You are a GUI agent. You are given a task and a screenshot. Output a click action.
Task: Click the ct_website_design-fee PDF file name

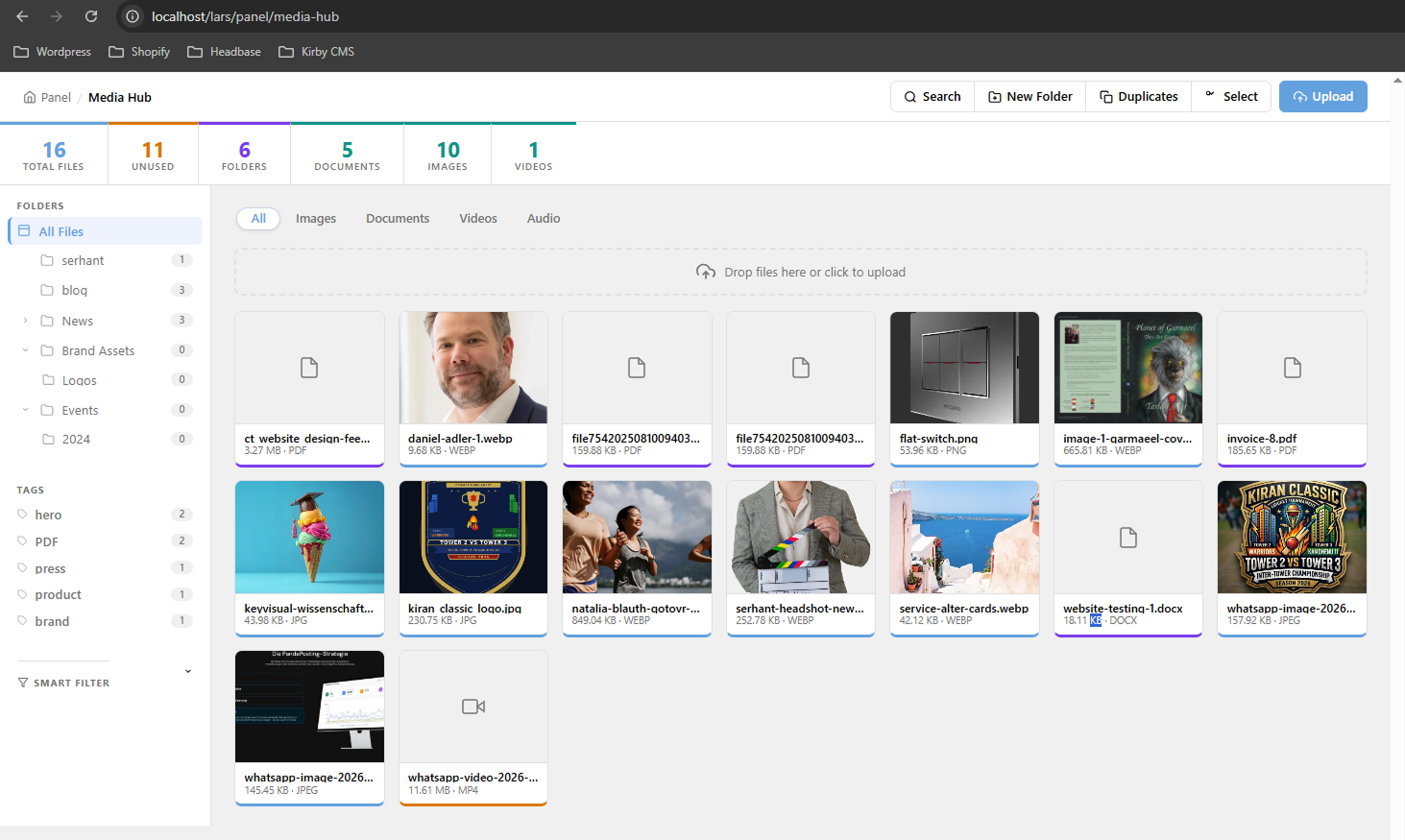tap(307, 439)
